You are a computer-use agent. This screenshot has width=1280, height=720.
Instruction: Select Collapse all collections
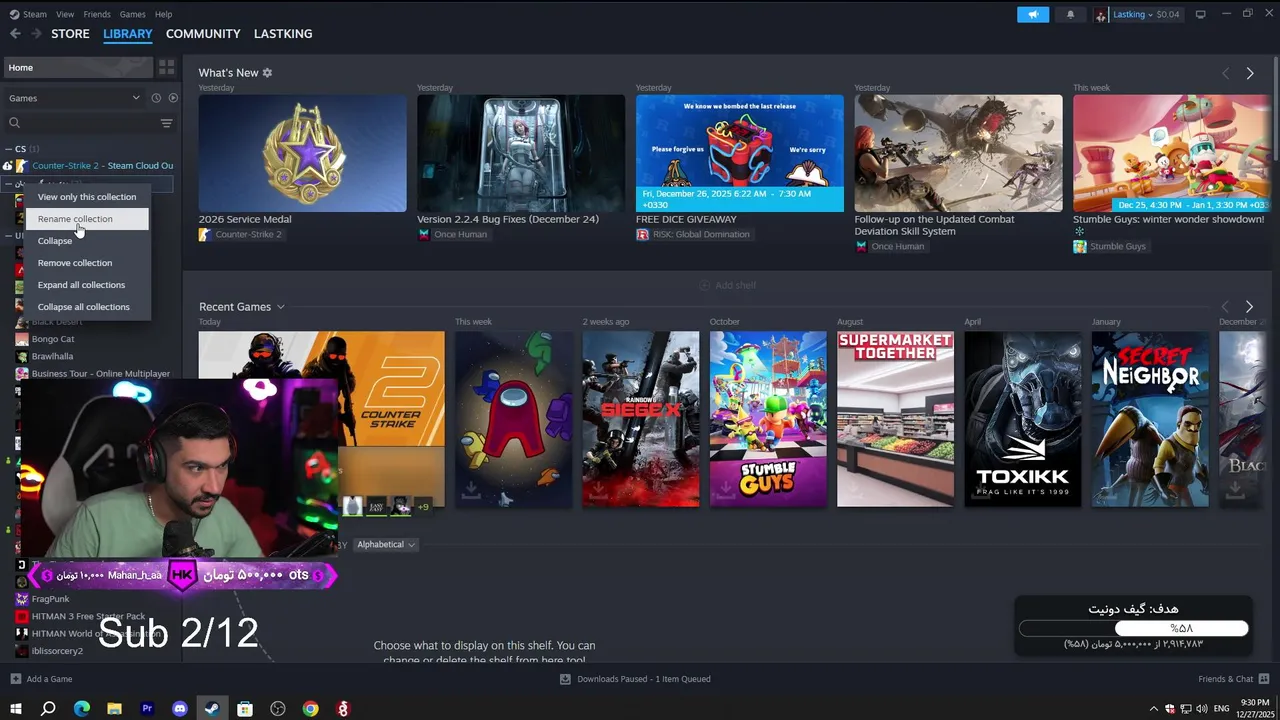coord(87,307)
